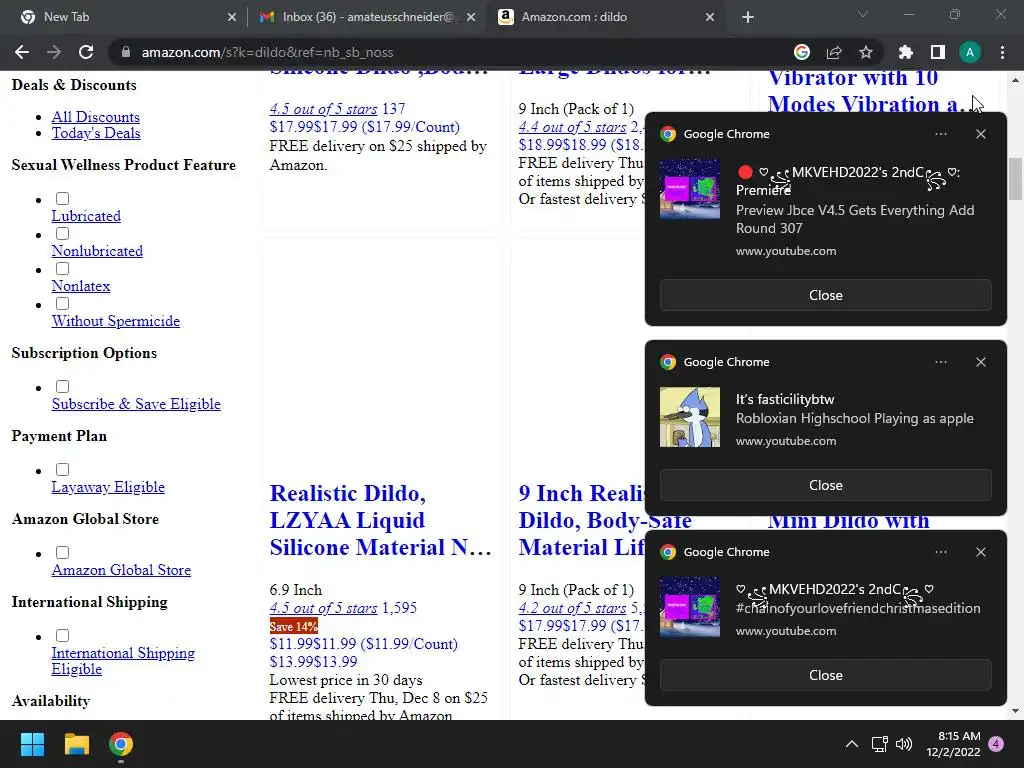Show hidden system tray icons
The image size is (1024, 768).
pyautogui.click(x=852, y=744)
